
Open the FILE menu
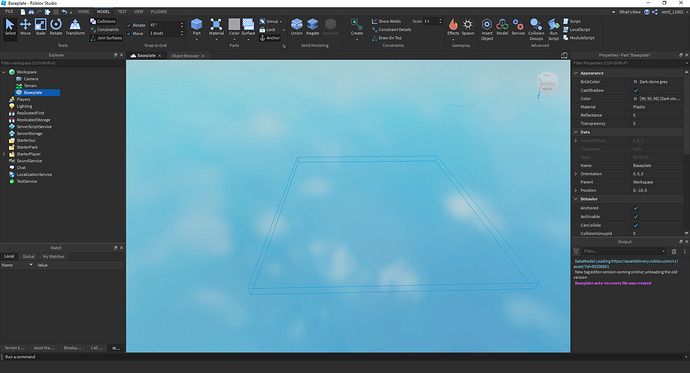[x=9, y=11]
